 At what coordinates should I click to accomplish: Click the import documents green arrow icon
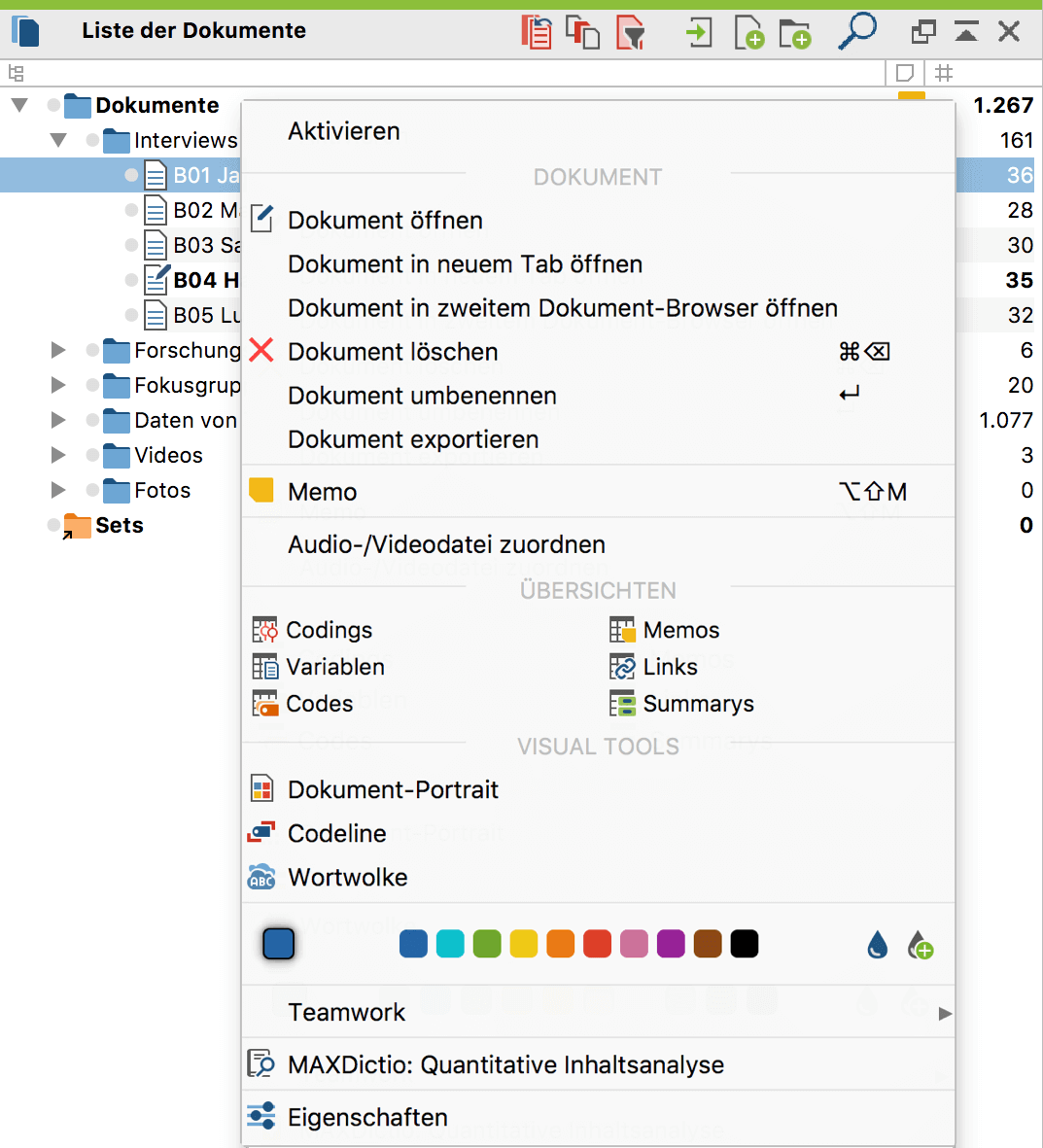coord(698,32)
